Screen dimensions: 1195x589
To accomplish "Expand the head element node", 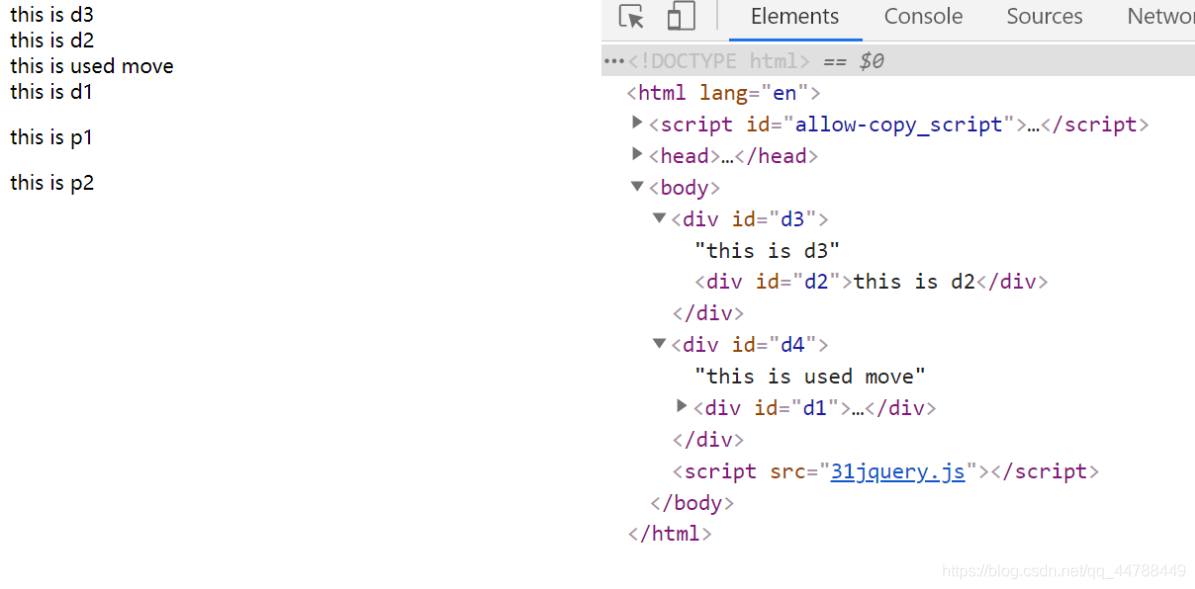I will tap(637, 155).
